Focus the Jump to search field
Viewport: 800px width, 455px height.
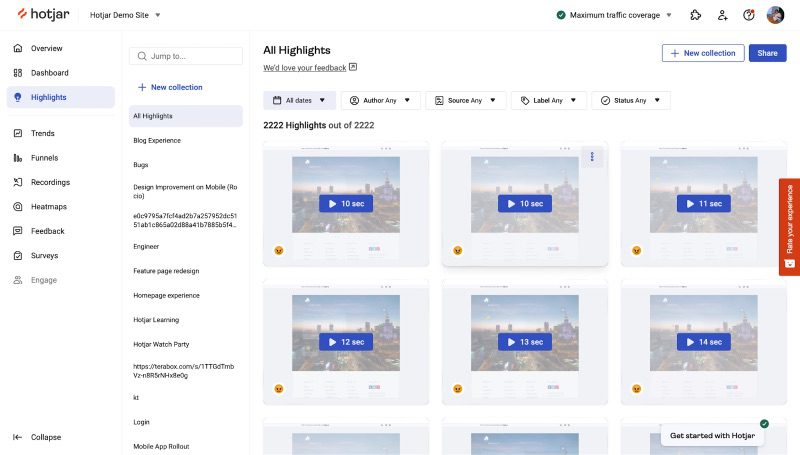click(186, 56)
